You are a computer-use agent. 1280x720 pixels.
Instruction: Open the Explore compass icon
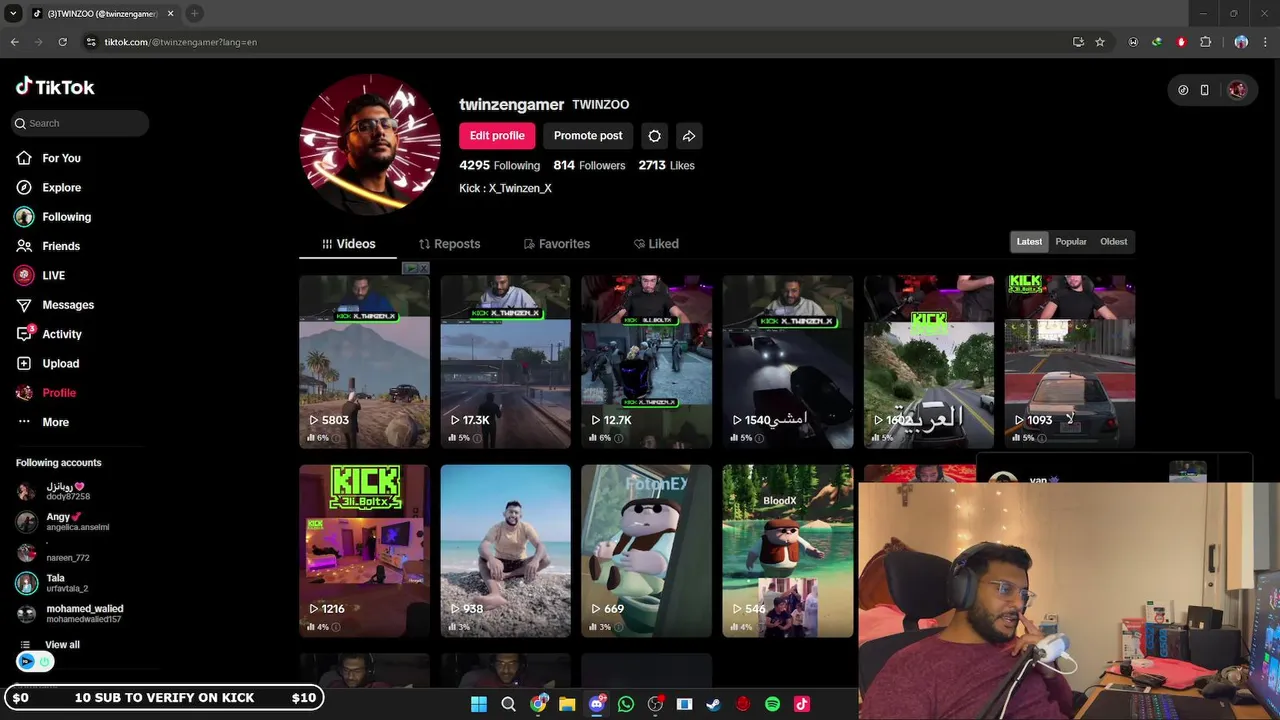[x=24, y=187]
